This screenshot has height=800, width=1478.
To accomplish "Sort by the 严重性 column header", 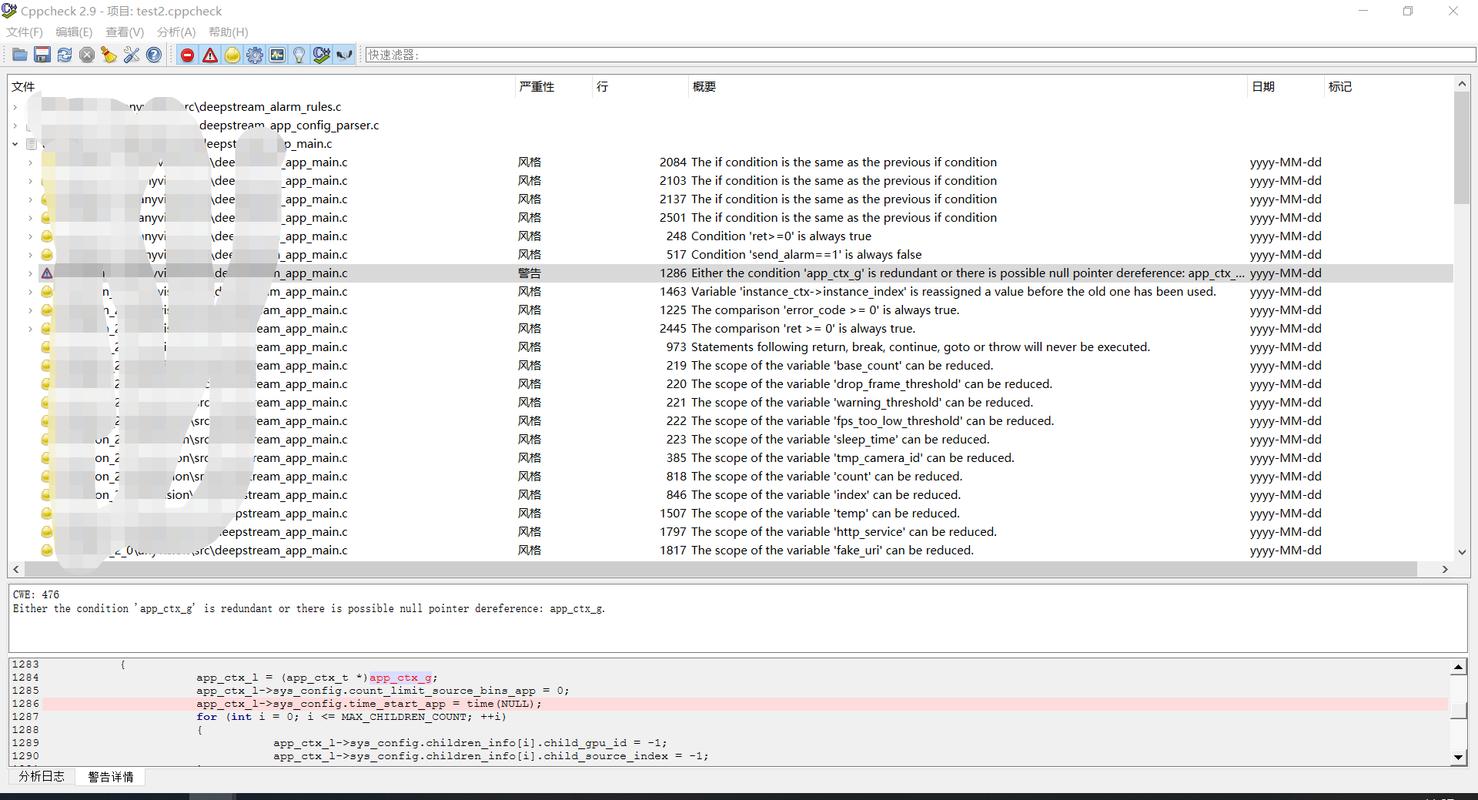I will tap(554, 87).
